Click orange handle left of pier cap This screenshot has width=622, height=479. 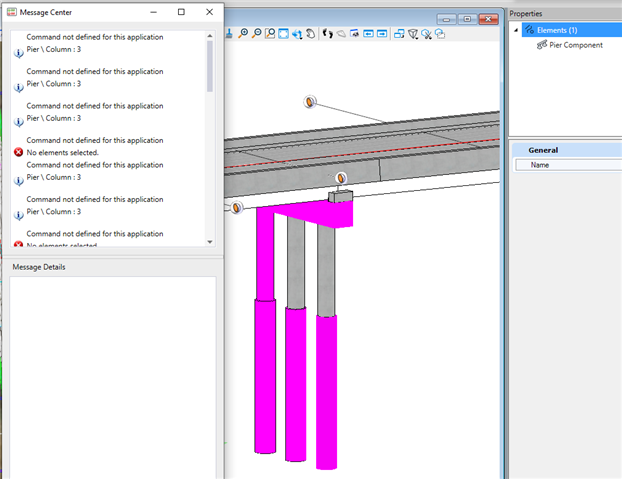(x=236, y=207)
